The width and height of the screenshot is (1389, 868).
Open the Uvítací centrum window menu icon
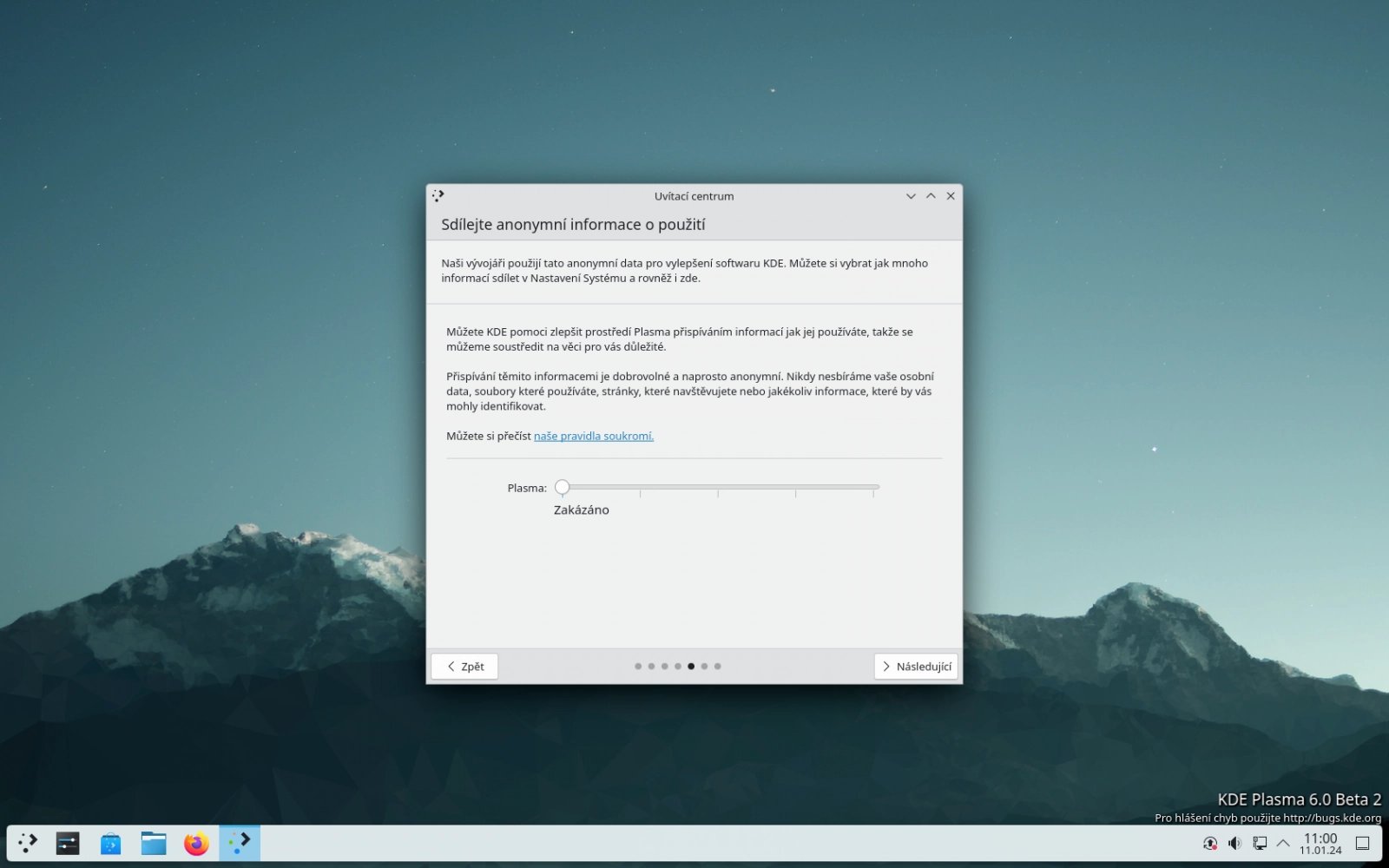(x=438, y=196)
